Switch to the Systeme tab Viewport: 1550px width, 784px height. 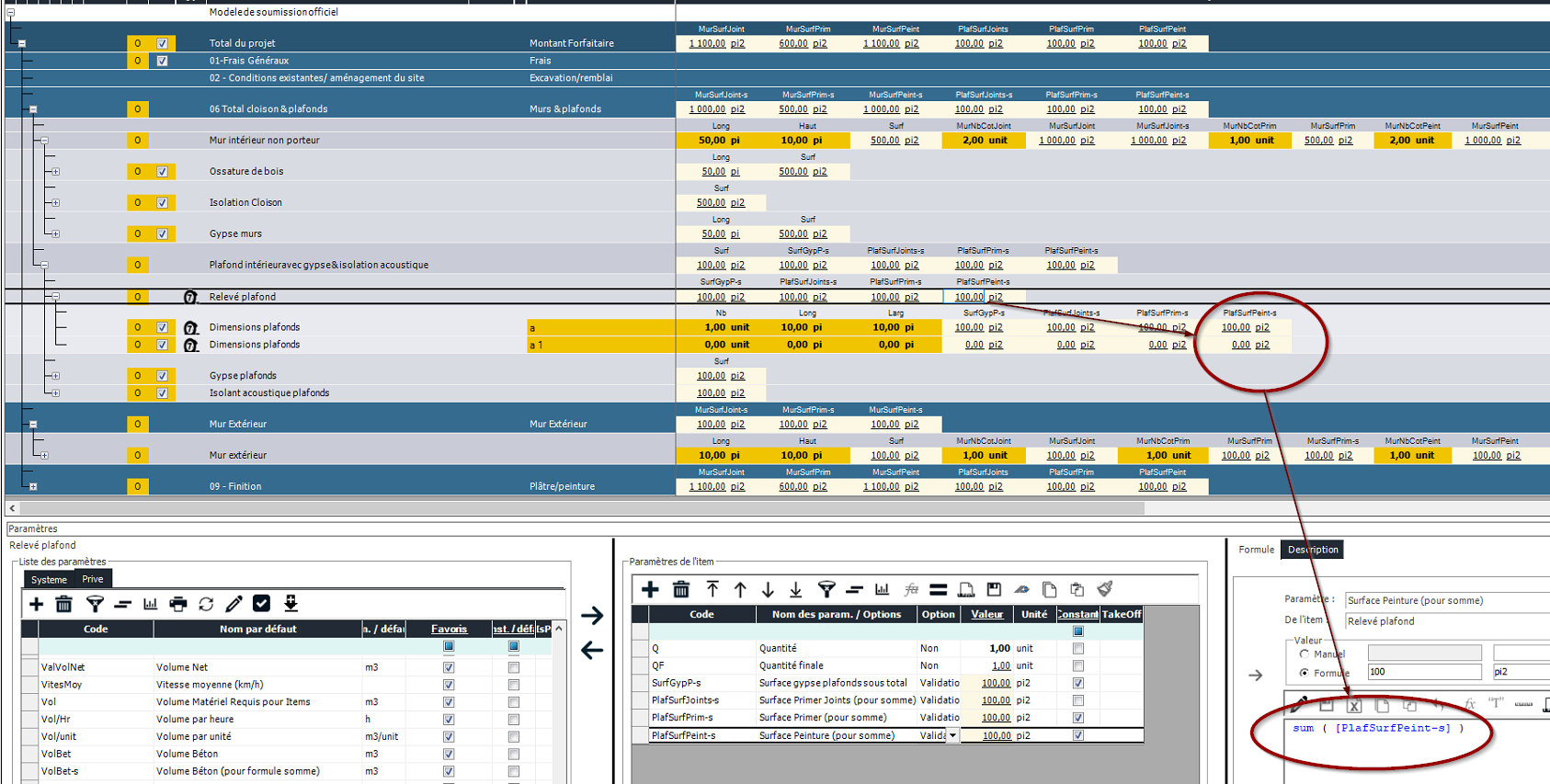49,579
